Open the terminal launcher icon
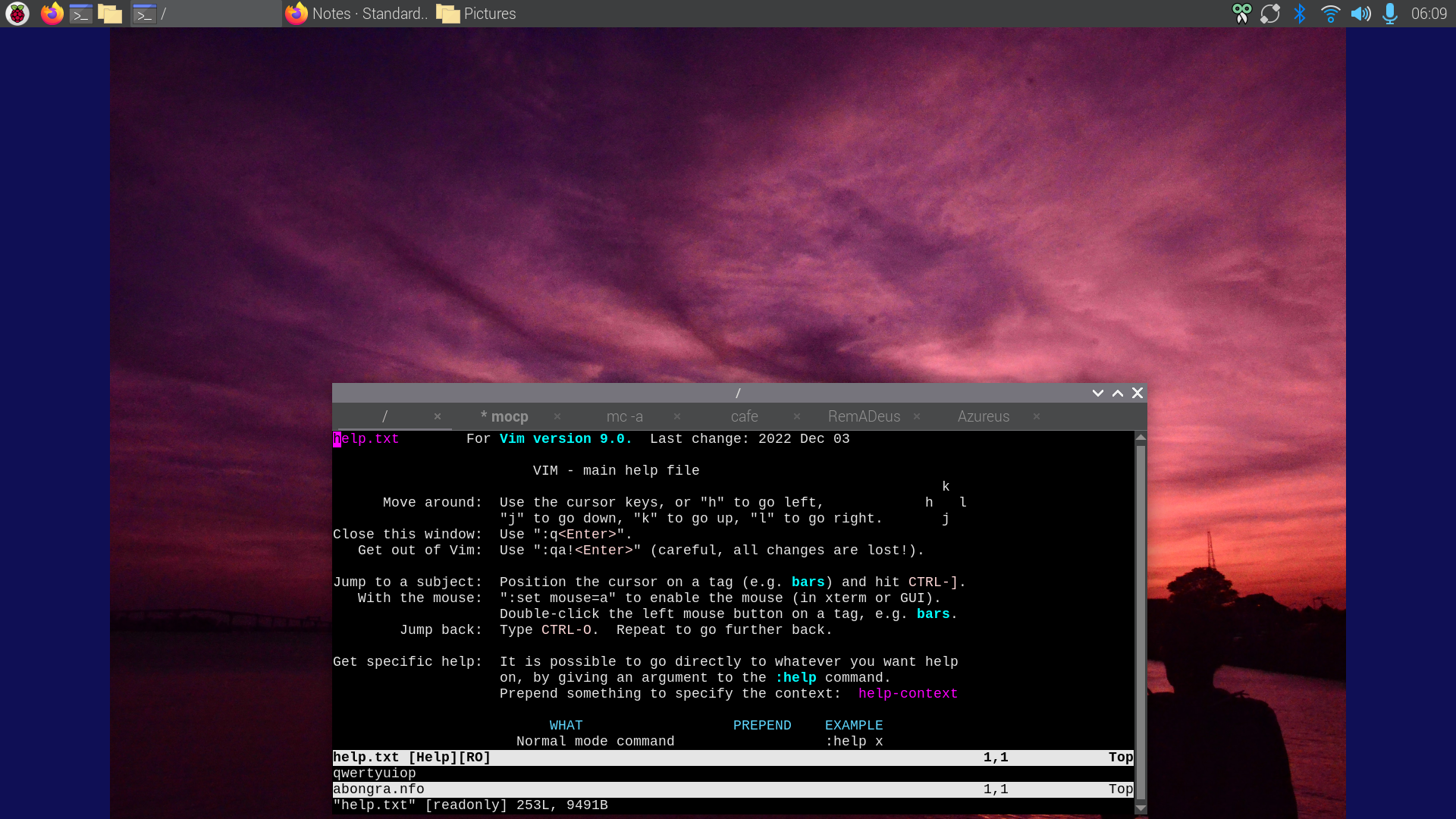Viewport: 1456px width, 819px height. click(81, 14)
